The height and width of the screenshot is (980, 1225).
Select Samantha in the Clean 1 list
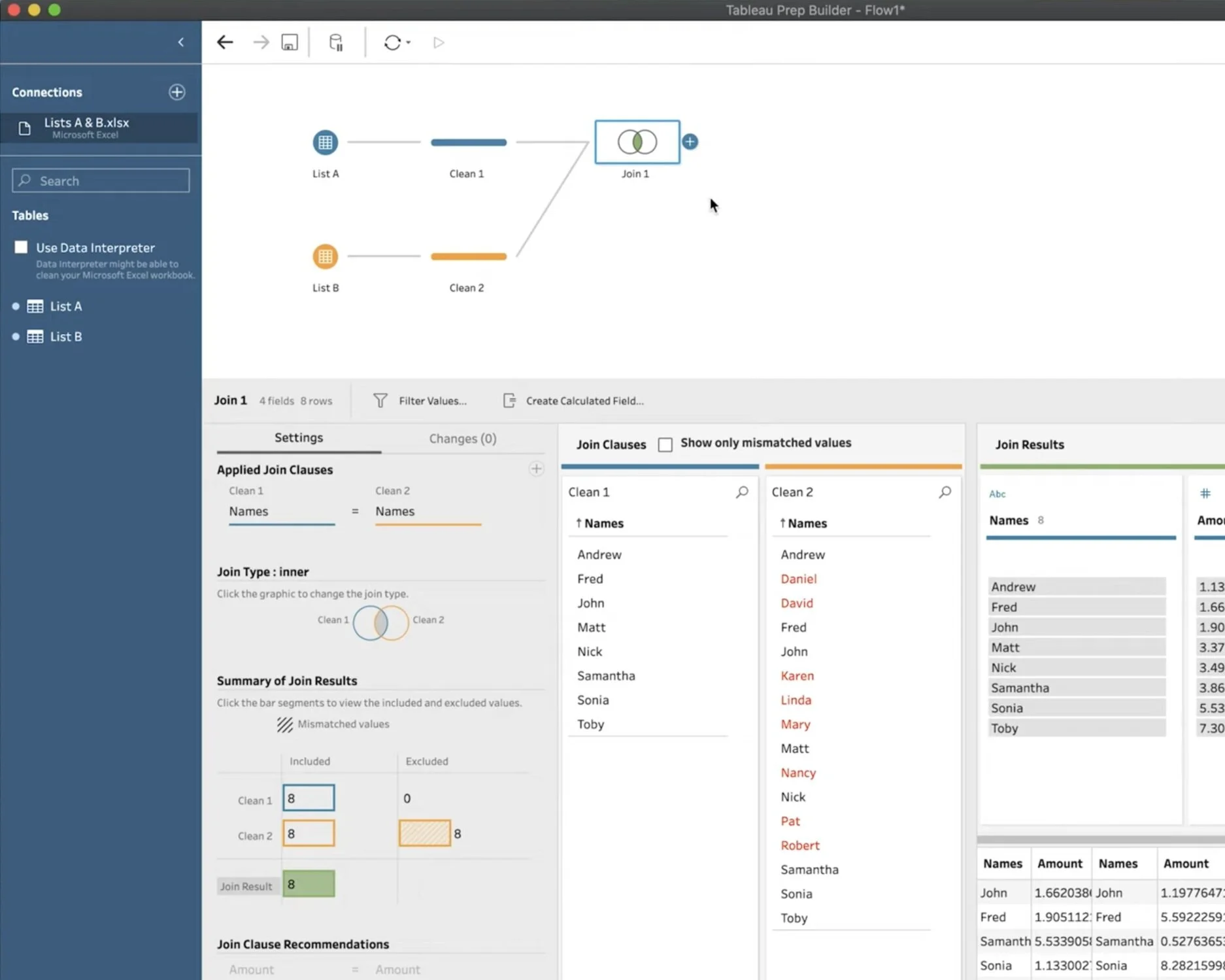(606, 675)
